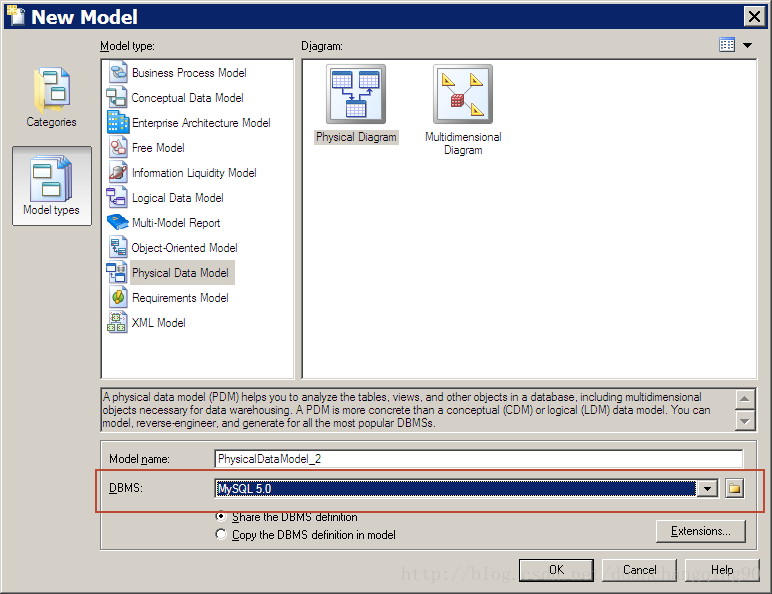
Task: Click the Multi-Model Report icon
Action: (x=118, y=223)
